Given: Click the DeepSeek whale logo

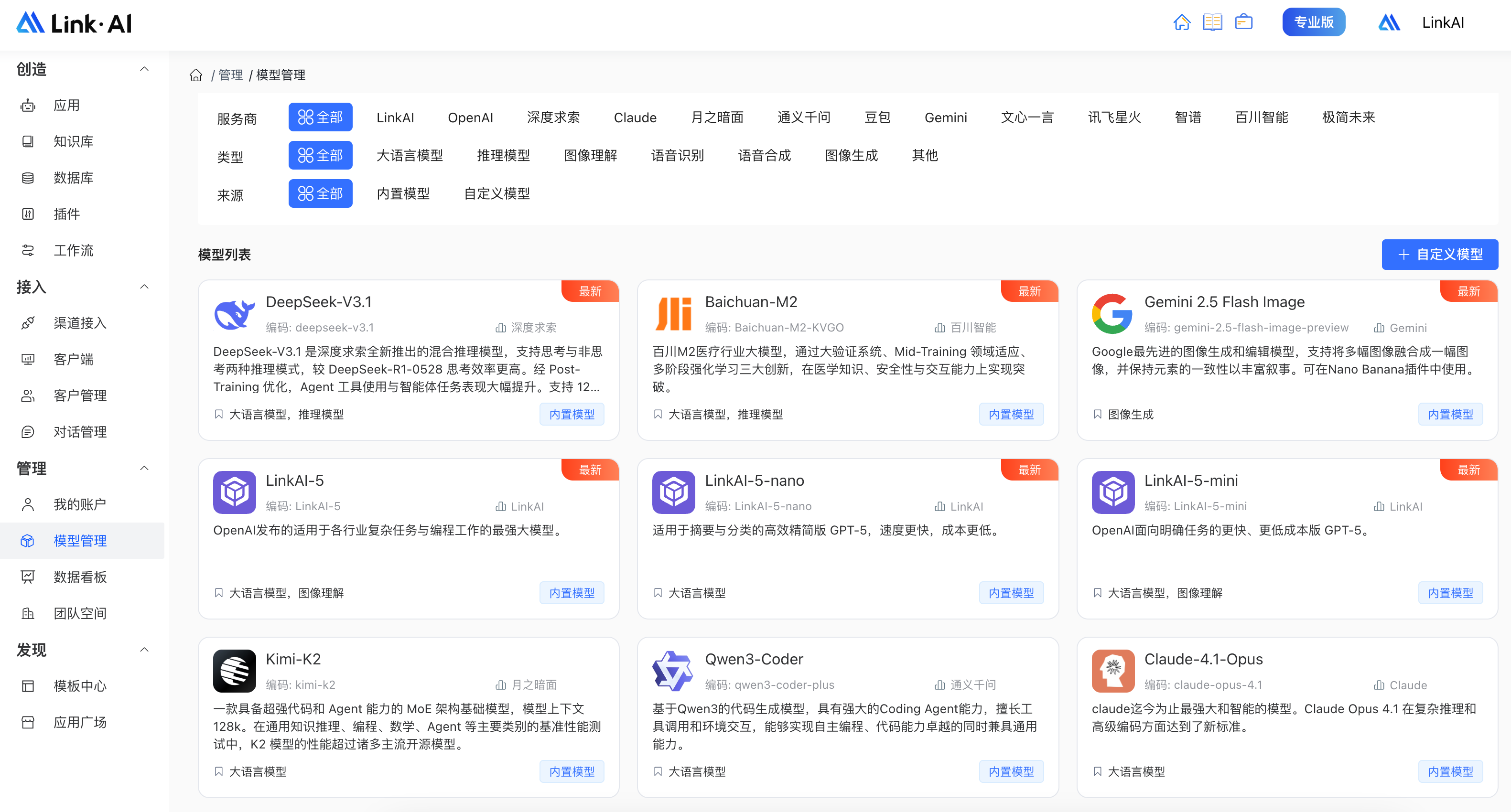Looking at the screenshot, I should tap(235, 314).
